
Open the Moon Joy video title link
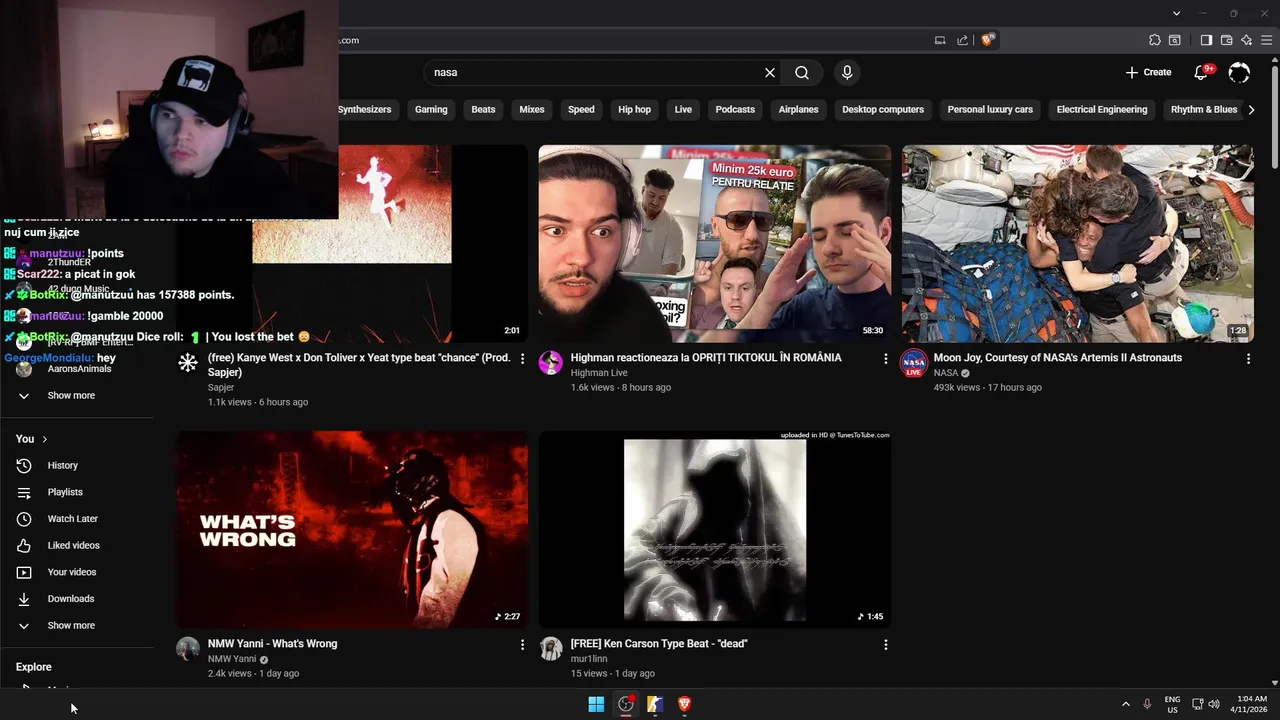point(1057,357)
